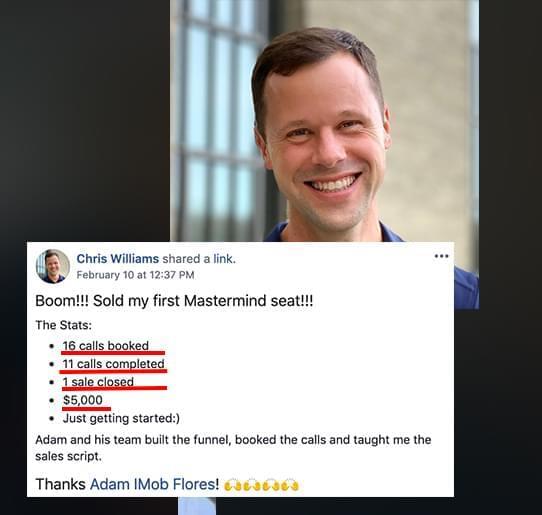Click the 'Adam and his team built the funnel' sentence
This screenshot has height=515, width=542.
233,440
